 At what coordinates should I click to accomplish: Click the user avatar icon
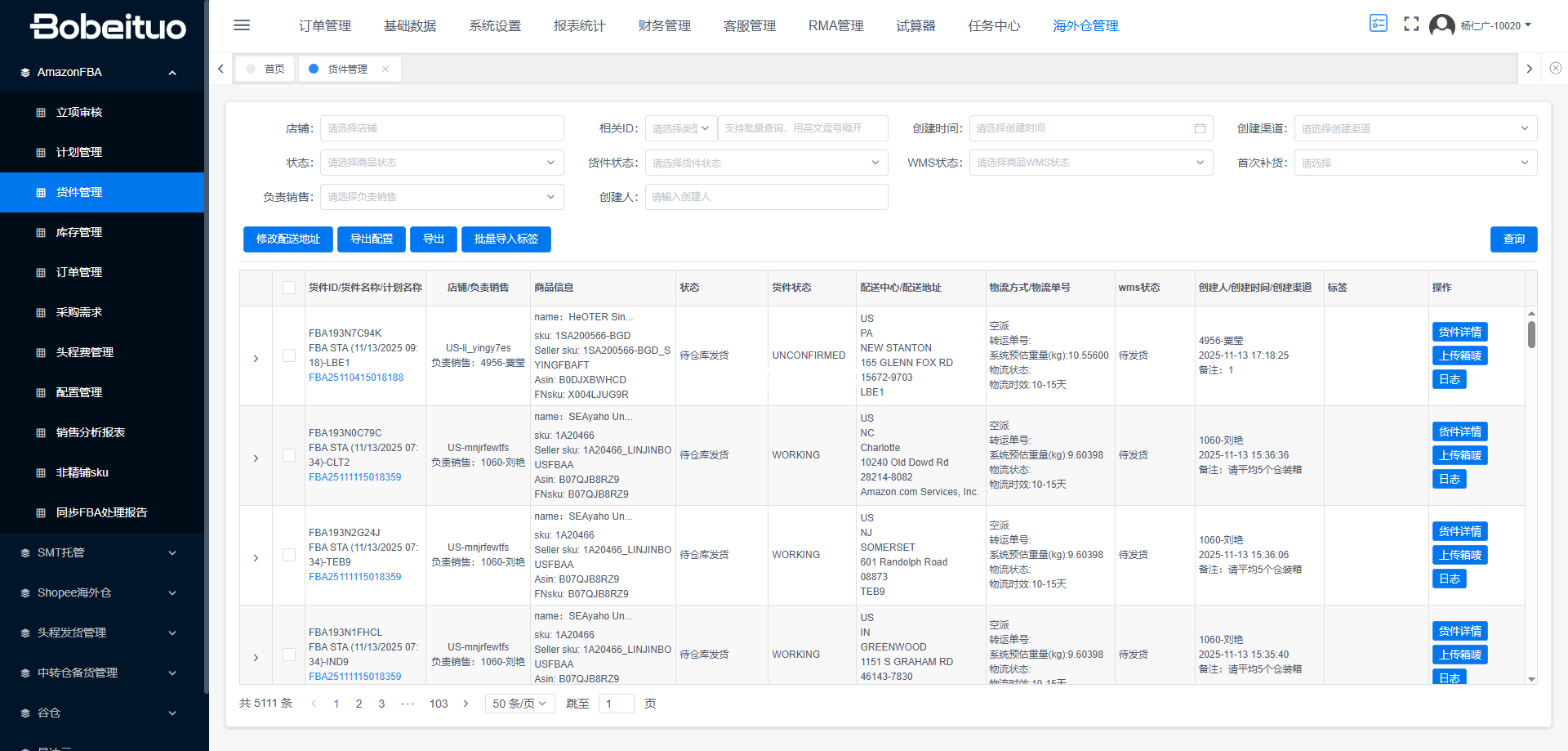coord(1441,25)
